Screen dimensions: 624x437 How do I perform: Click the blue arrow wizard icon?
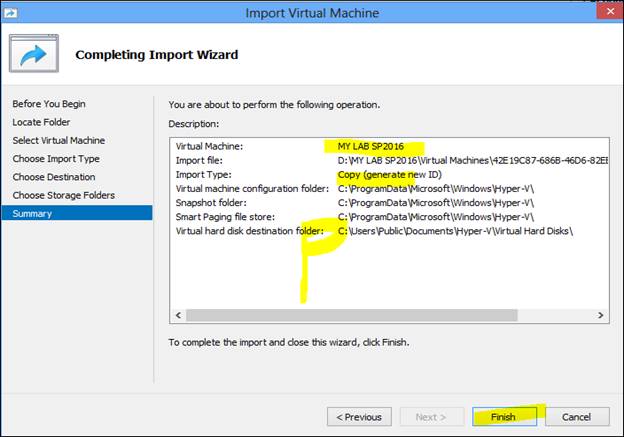[x=34, y=56]
